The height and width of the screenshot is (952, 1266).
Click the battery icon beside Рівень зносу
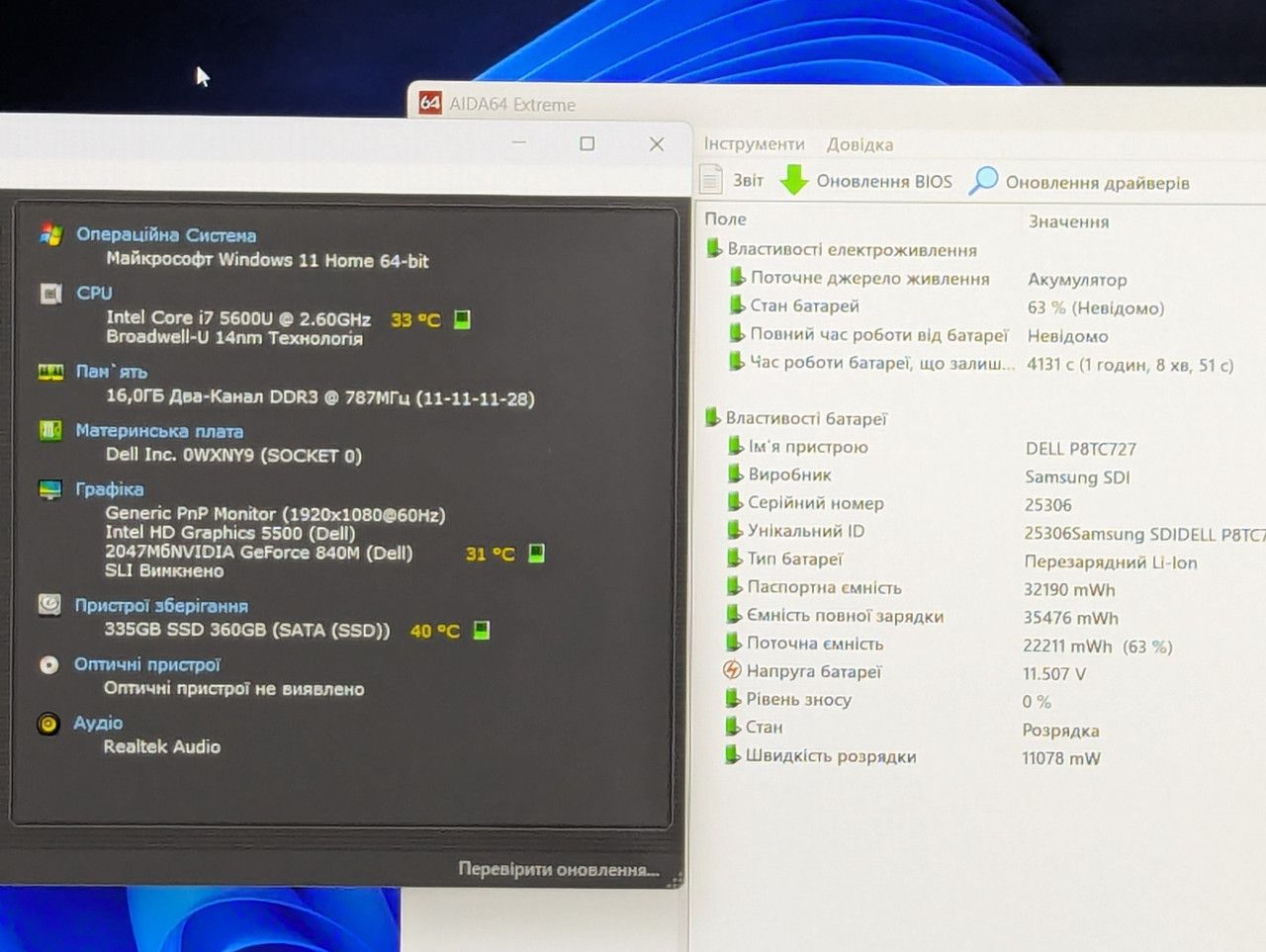coord(733,698)
